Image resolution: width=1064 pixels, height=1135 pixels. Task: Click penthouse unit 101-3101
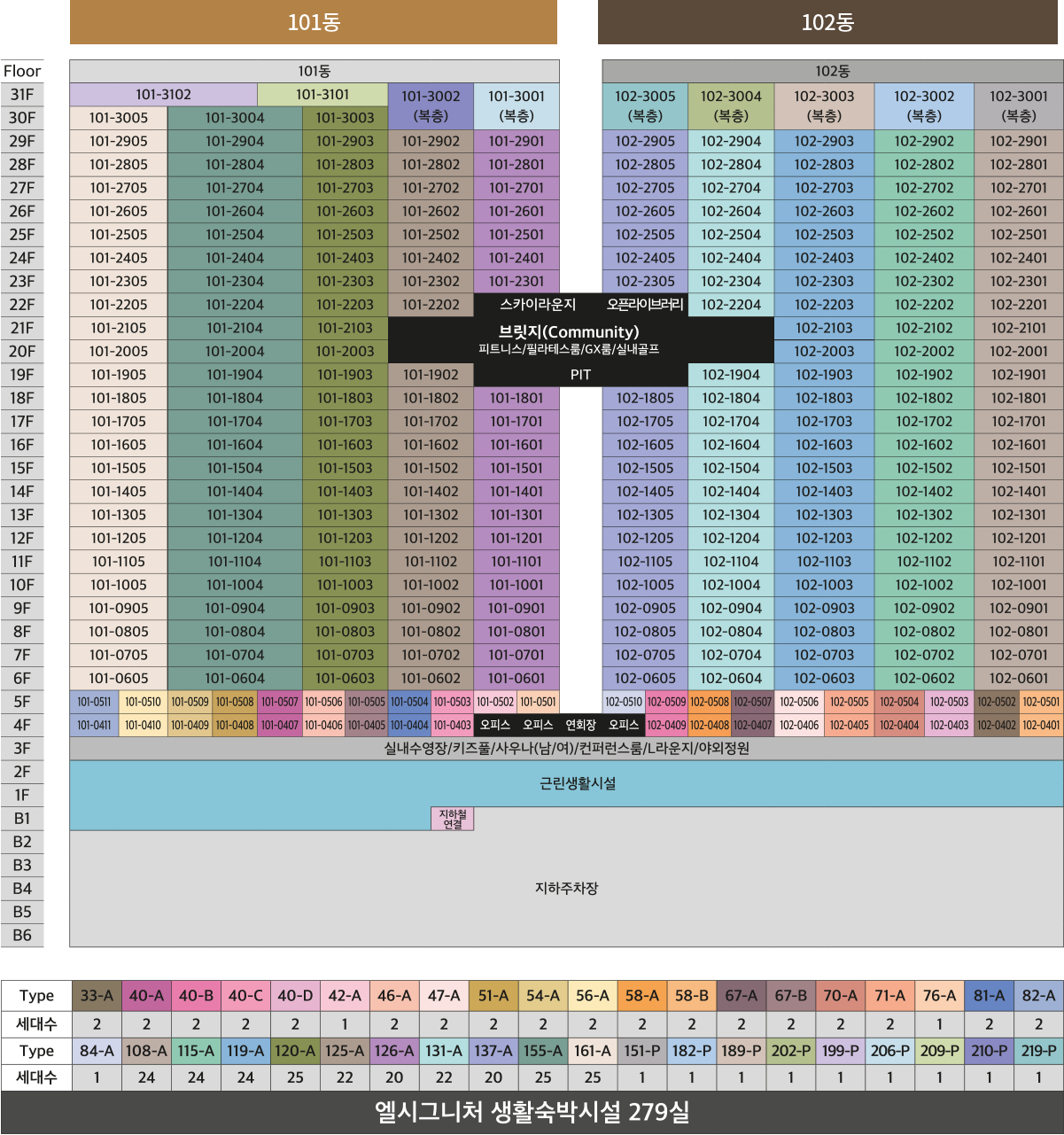pyautogui.click(x=322, y=95)
